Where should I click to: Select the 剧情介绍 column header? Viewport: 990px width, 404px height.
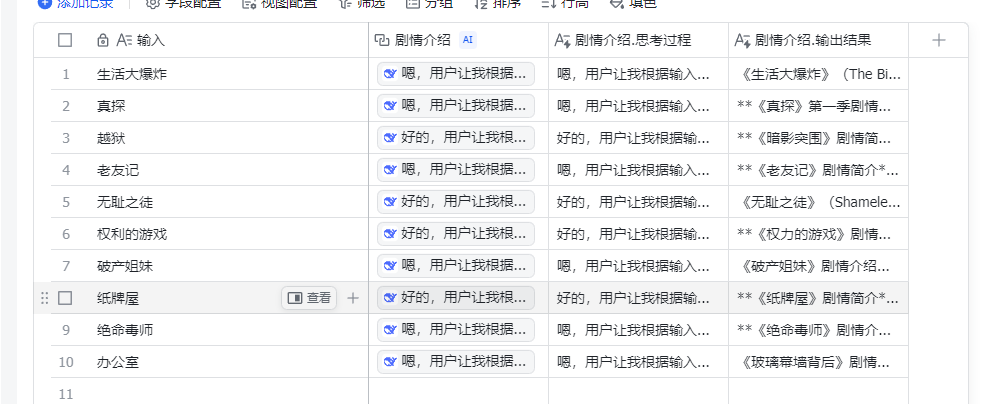(x=459, y=40)
